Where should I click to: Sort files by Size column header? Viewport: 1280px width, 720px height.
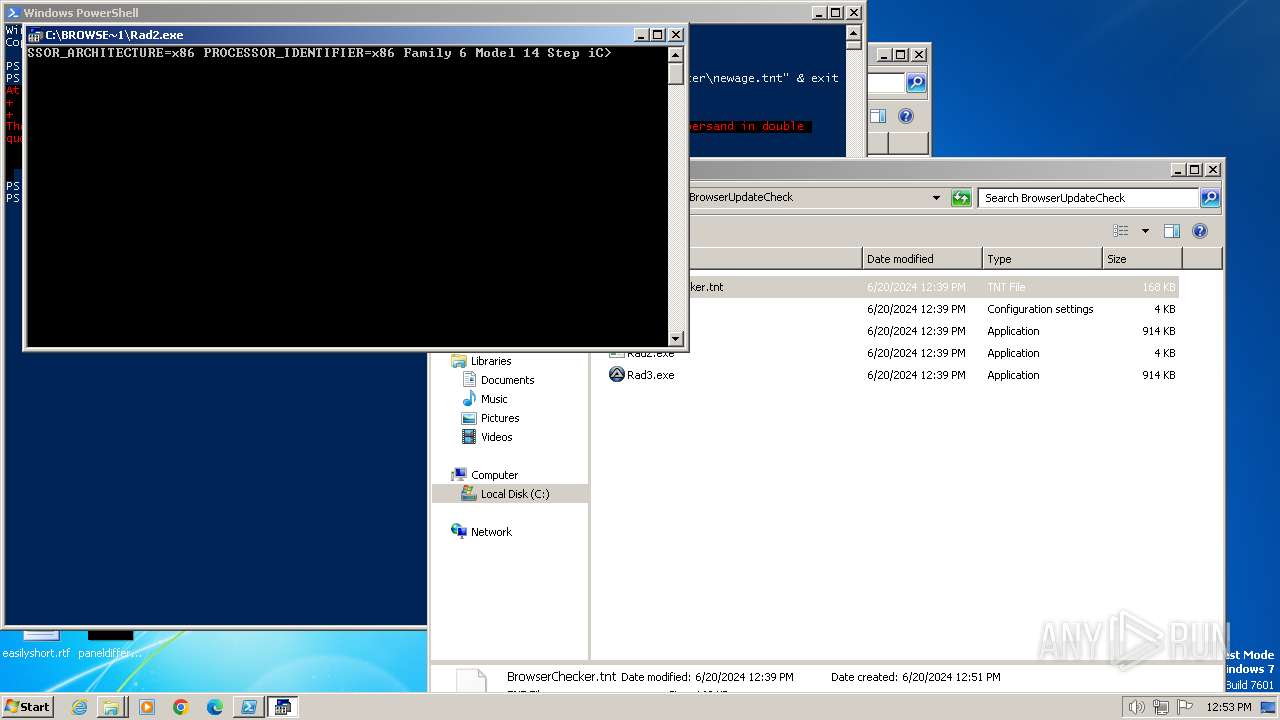pyautogui.click(x=1142, y=259)
